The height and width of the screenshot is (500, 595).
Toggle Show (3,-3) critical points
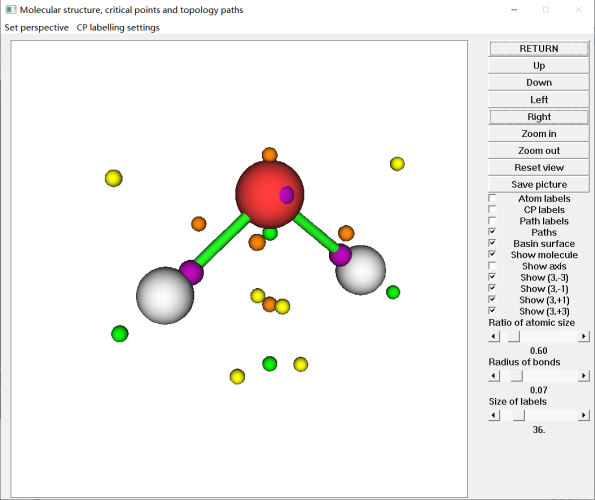click(x=492, y=277)
